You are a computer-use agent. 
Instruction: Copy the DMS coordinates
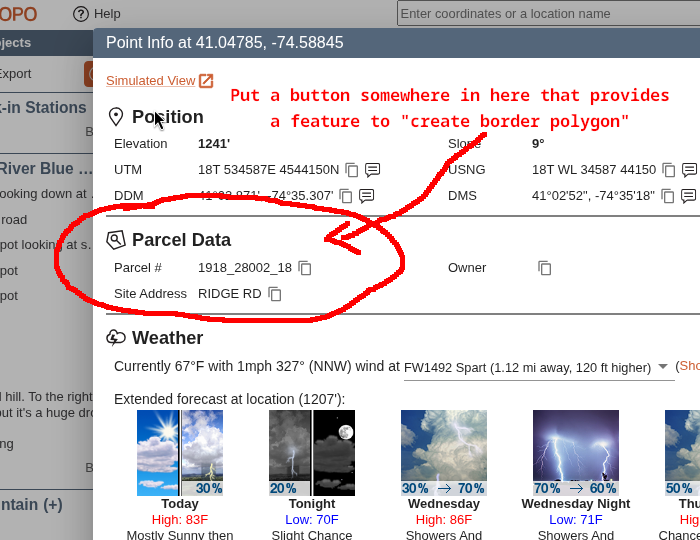pyautogui.click(x=668, y=196)
